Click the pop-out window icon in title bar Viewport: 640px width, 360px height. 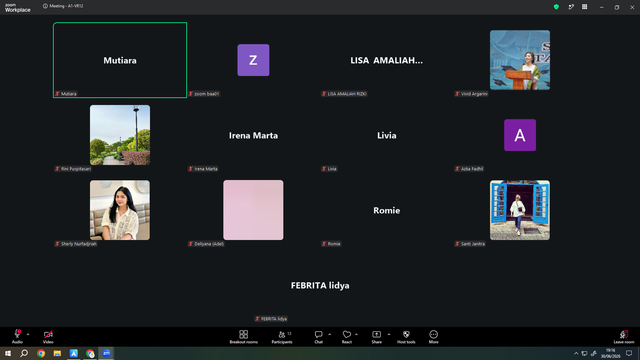(571, 7)
